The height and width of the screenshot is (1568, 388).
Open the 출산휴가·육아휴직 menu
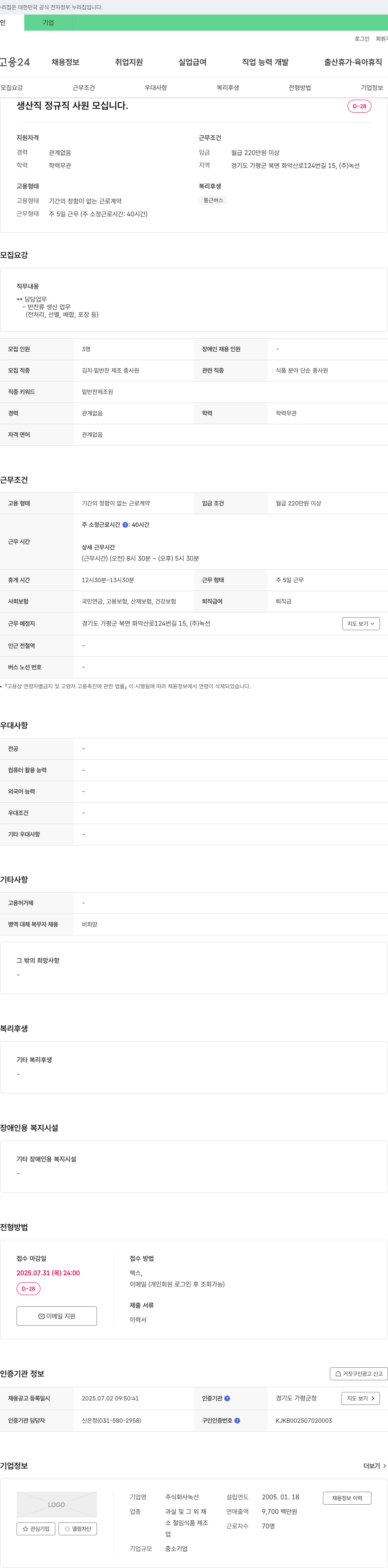tap(353, 62)
